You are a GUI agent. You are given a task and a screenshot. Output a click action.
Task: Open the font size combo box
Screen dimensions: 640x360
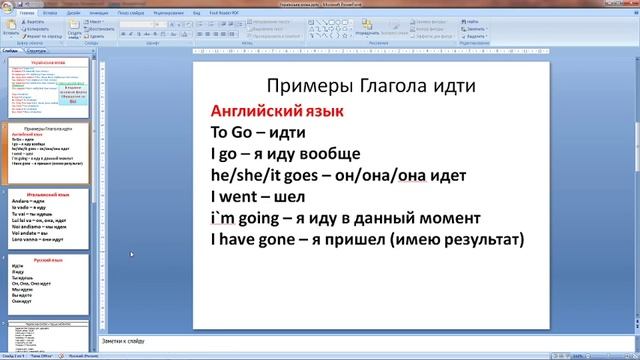click(x=161, y=24)
